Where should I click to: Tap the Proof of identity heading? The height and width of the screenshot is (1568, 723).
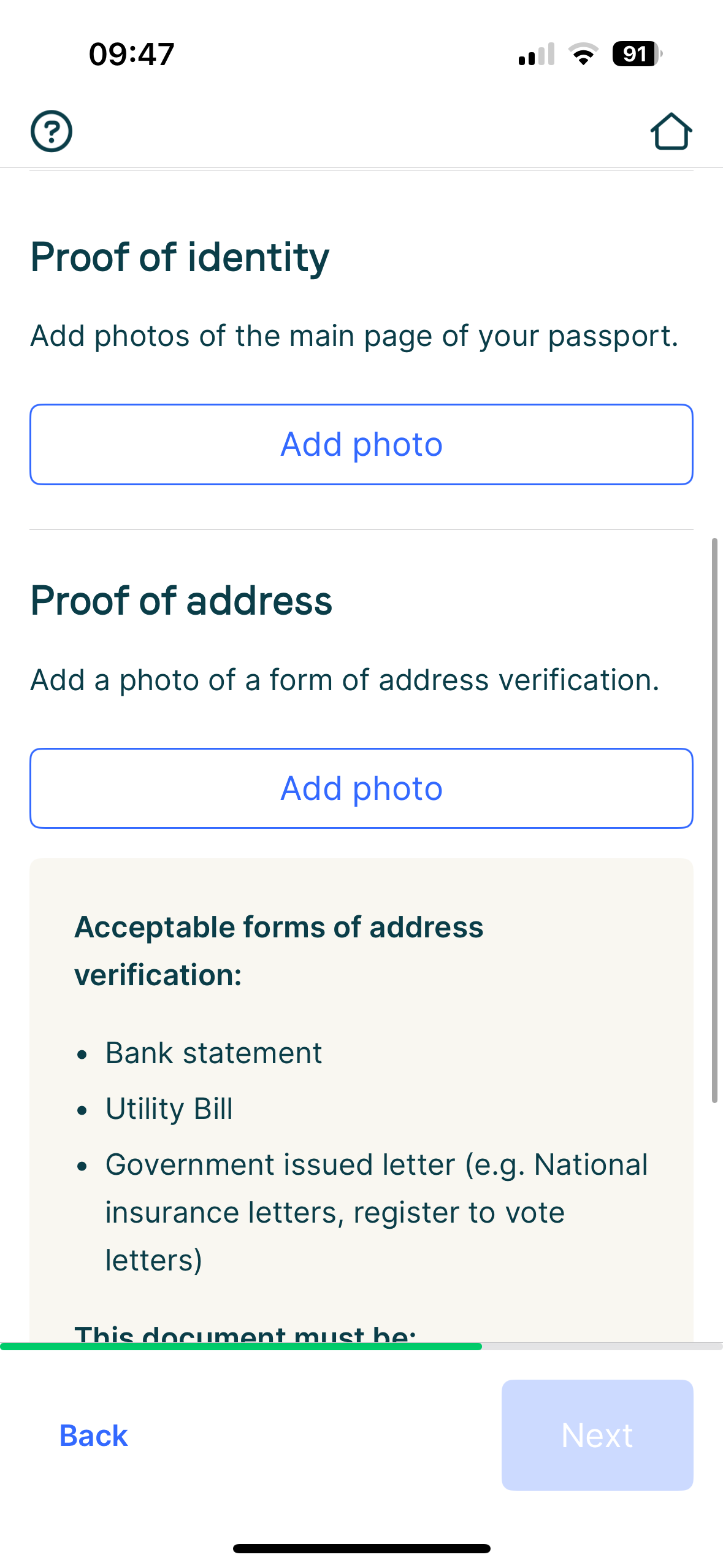click(x=180, y=257)
